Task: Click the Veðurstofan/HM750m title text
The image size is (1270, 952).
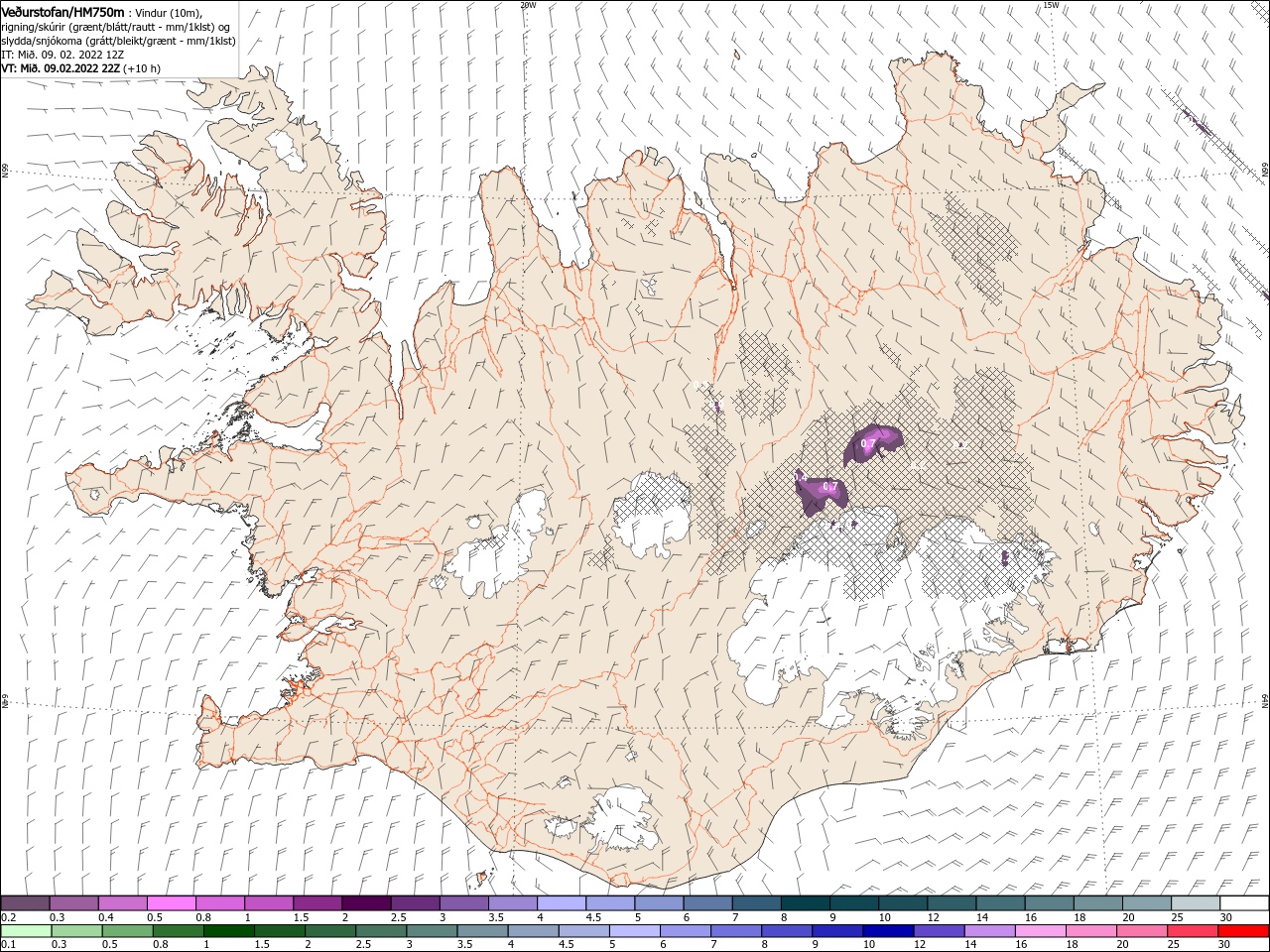Action: (63, 12)
